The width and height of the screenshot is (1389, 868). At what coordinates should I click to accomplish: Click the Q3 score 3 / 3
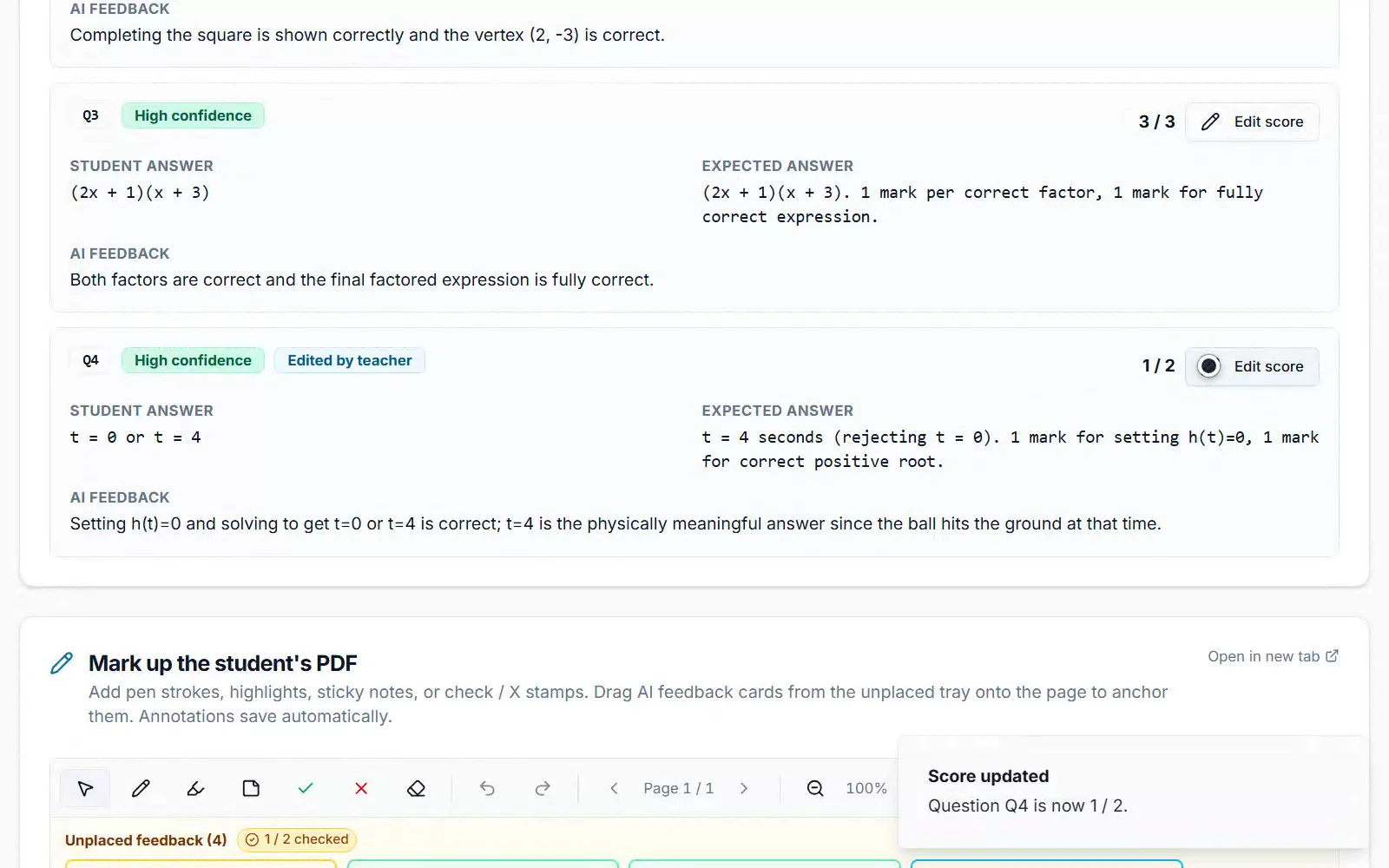pyautogui.click(x=1156, y=122)
